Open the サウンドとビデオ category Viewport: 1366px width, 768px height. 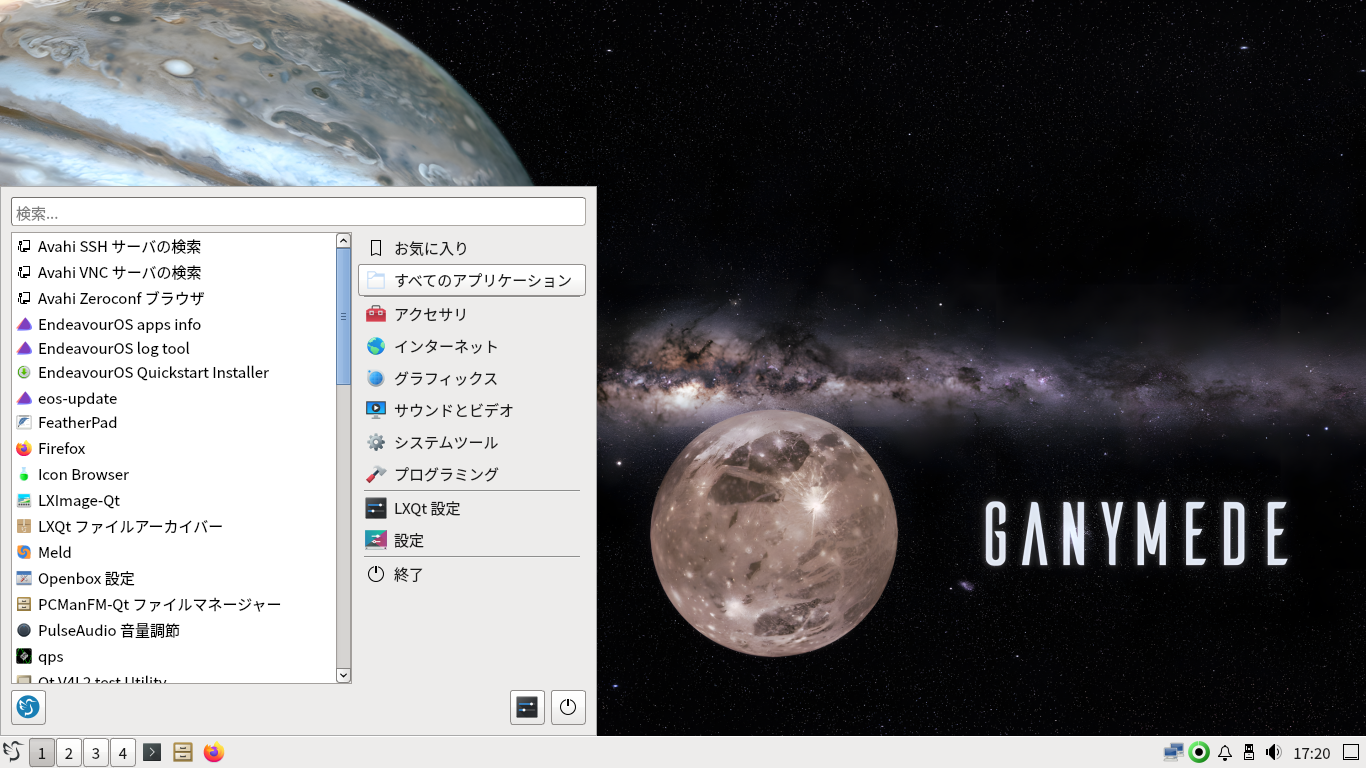(x=472, y=410)
